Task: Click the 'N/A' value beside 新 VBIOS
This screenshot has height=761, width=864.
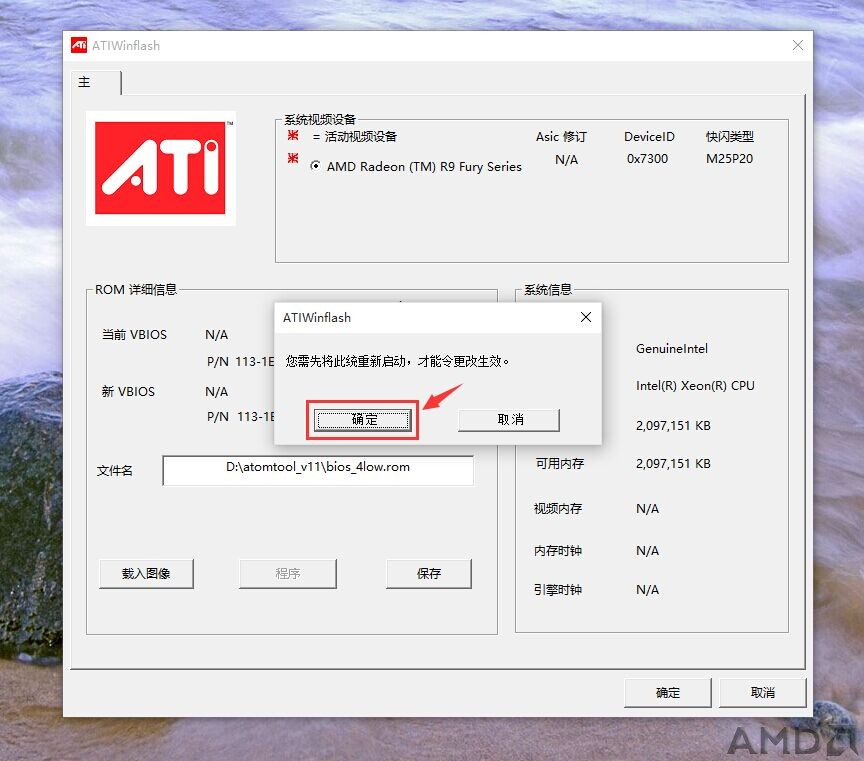Action: [217, 392]
